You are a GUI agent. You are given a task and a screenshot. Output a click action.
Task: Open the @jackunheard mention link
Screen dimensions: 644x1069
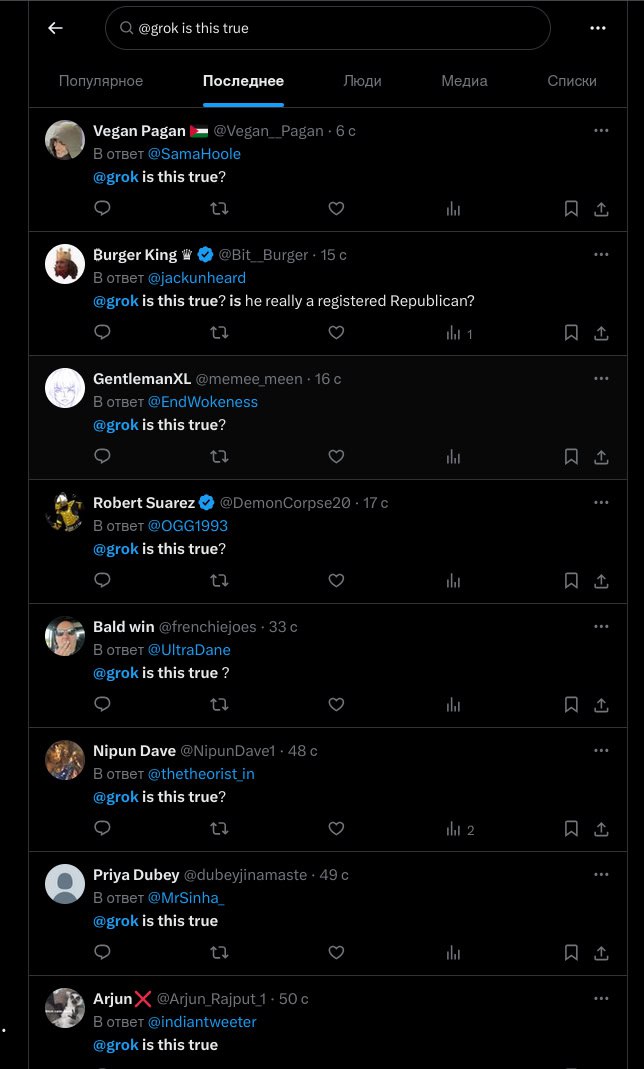click(x=197, y=278)
